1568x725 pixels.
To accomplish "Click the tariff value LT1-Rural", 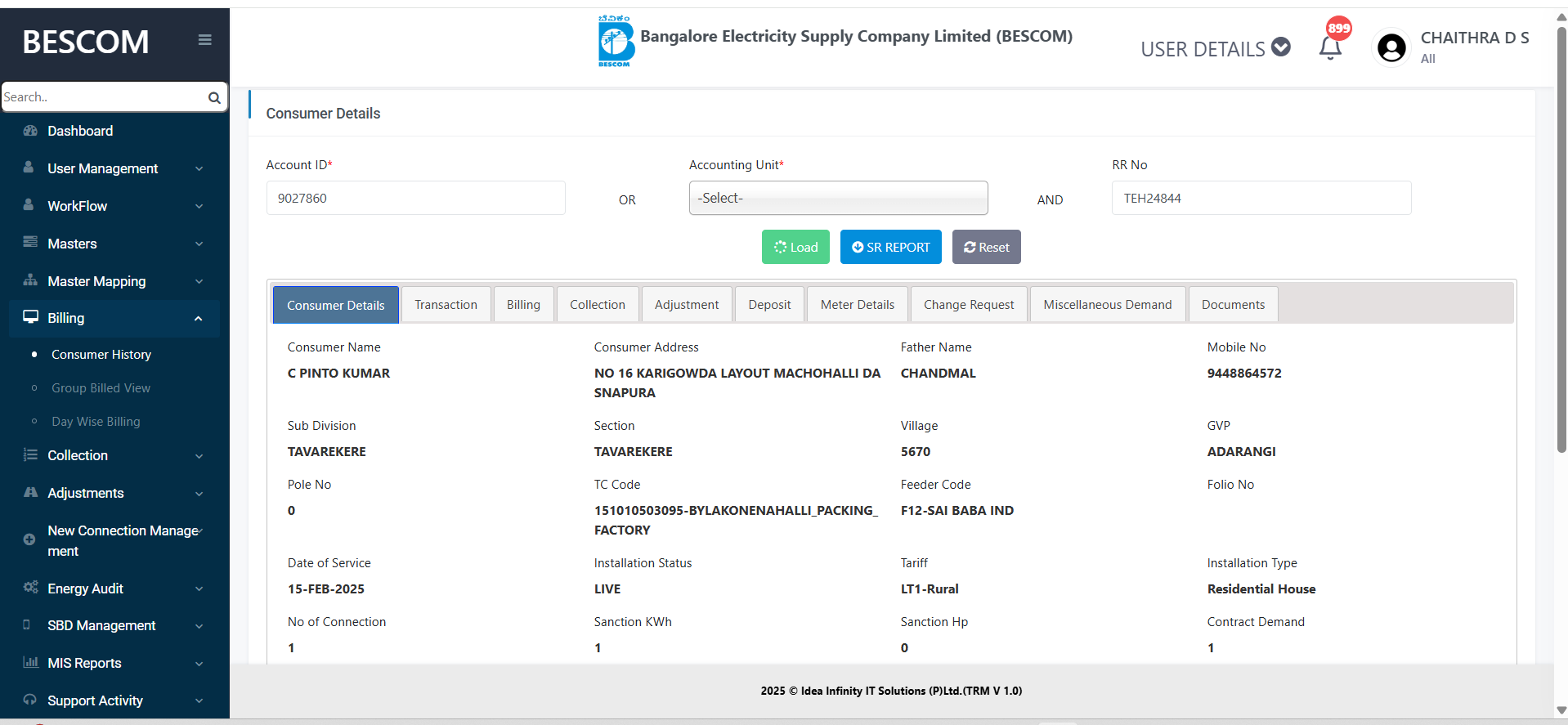I will tap(930, 589).
